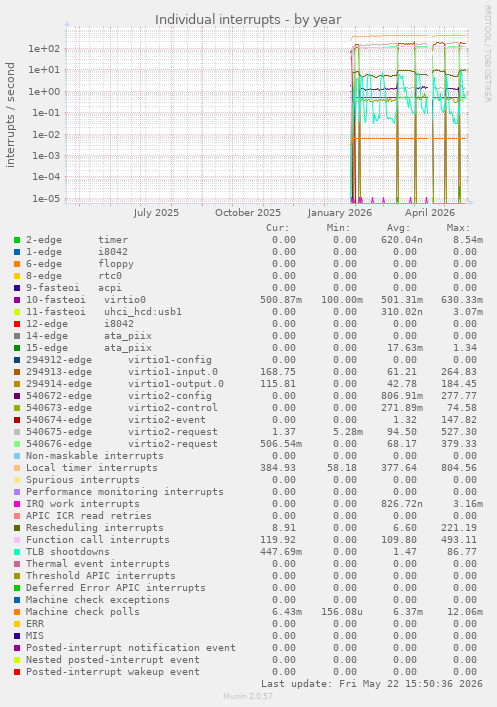Click the July 2025 x-axis label

click(x=156, y=212)
